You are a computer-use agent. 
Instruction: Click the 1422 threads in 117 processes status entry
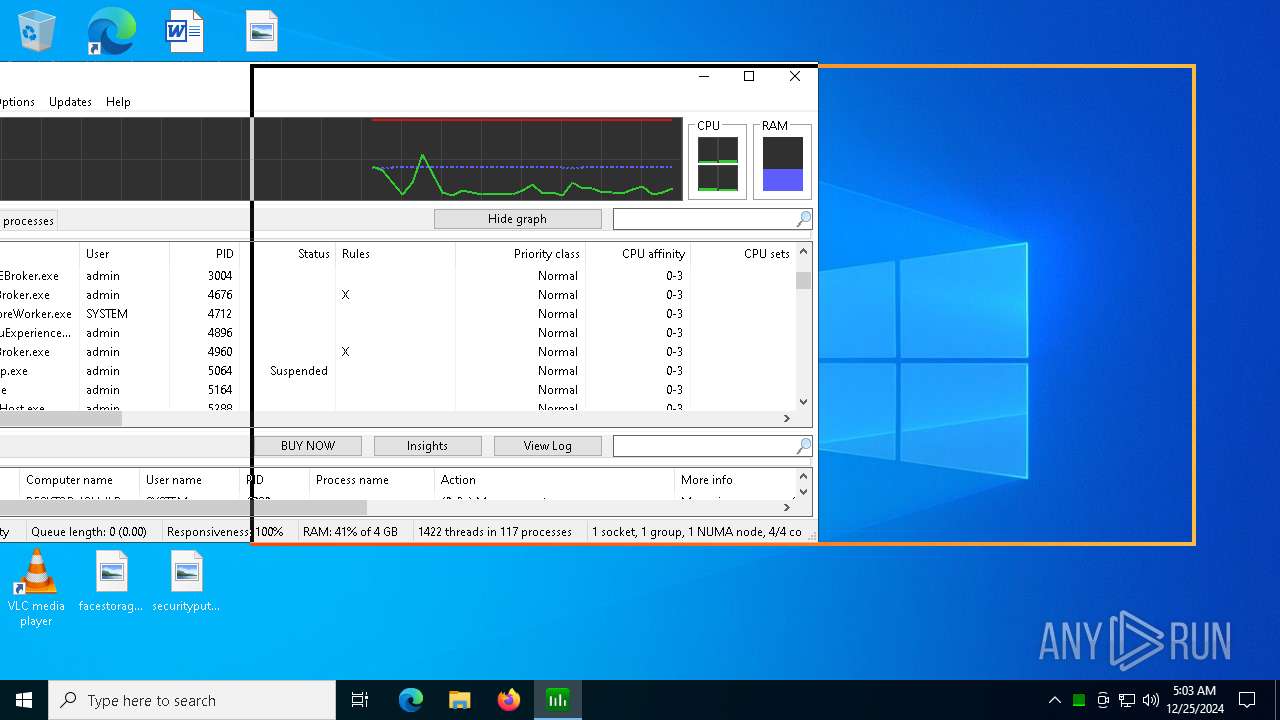pyautogui.click(x=495, y=532)
